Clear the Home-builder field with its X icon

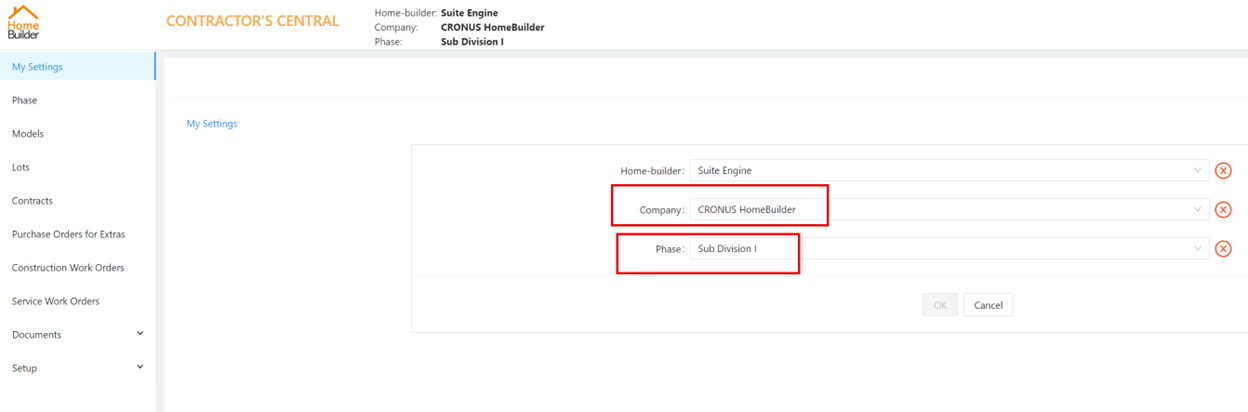click(1223, 171)
